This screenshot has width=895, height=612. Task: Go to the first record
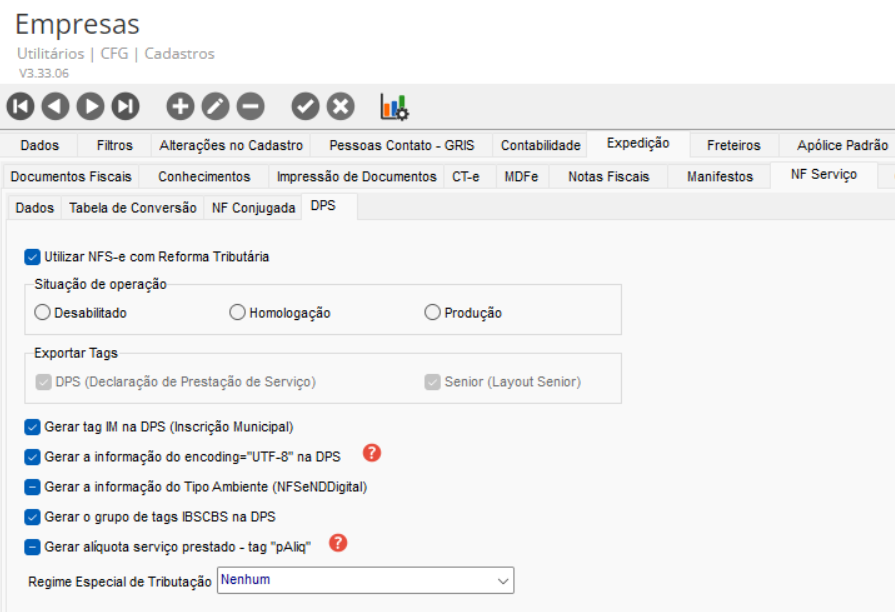coord(21,106)
